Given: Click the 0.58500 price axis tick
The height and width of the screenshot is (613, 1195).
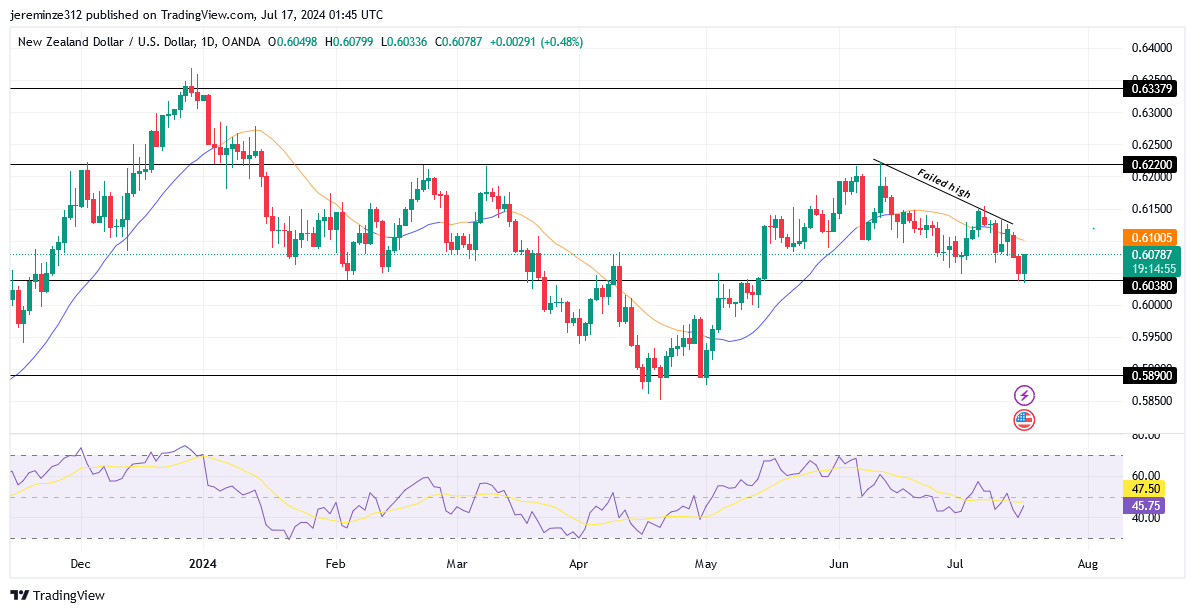Looking at the screenshot, I should tap(1151, 400).
